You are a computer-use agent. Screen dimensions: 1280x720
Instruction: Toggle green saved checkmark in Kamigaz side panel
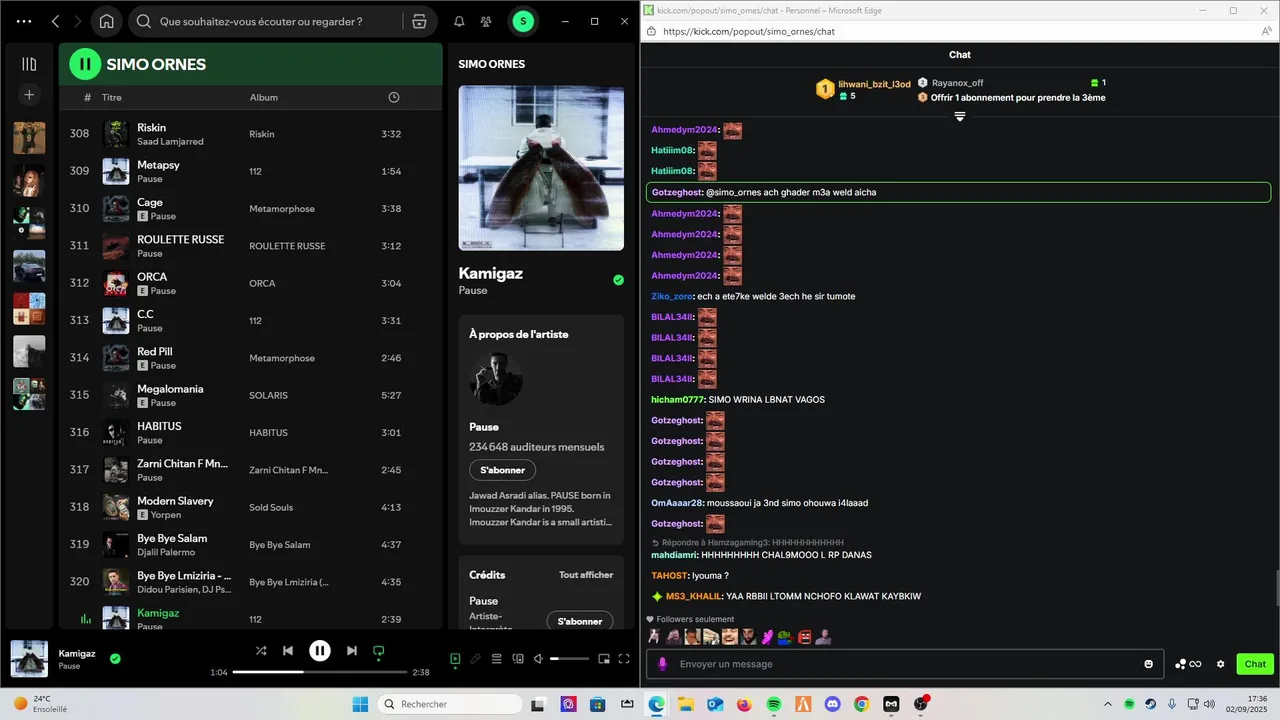(618, 280)
